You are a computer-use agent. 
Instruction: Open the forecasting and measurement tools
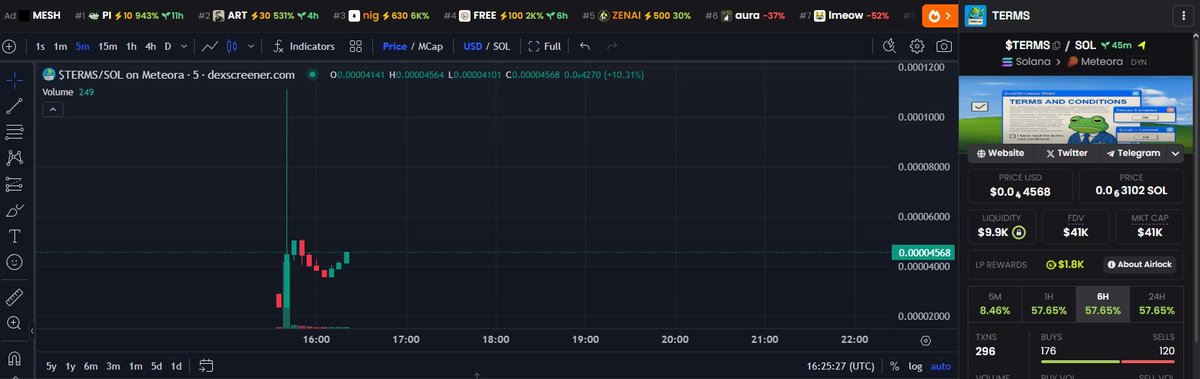(x=15, y=185)
